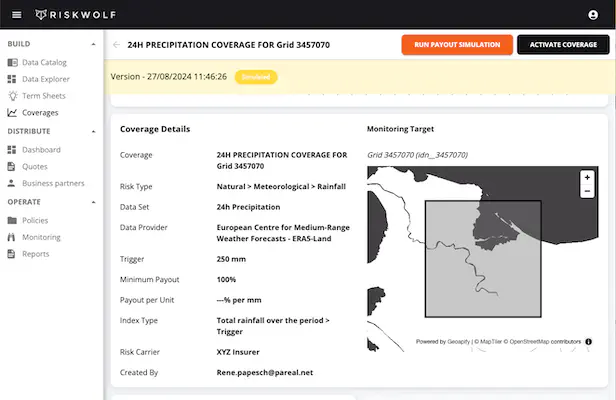The width and height of the screenshot is (616, 400).
Task: Go to Coverages
Action: tap(40, 113)
